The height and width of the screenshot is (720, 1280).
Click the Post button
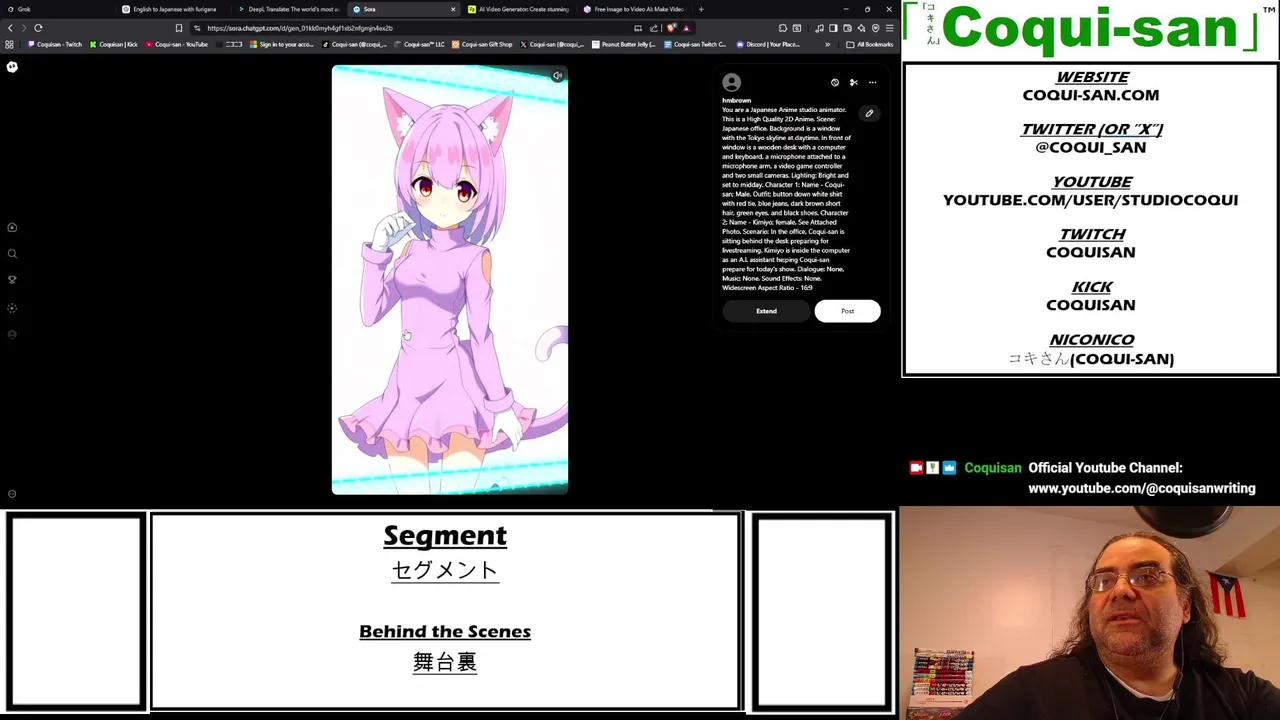[847, 311]
